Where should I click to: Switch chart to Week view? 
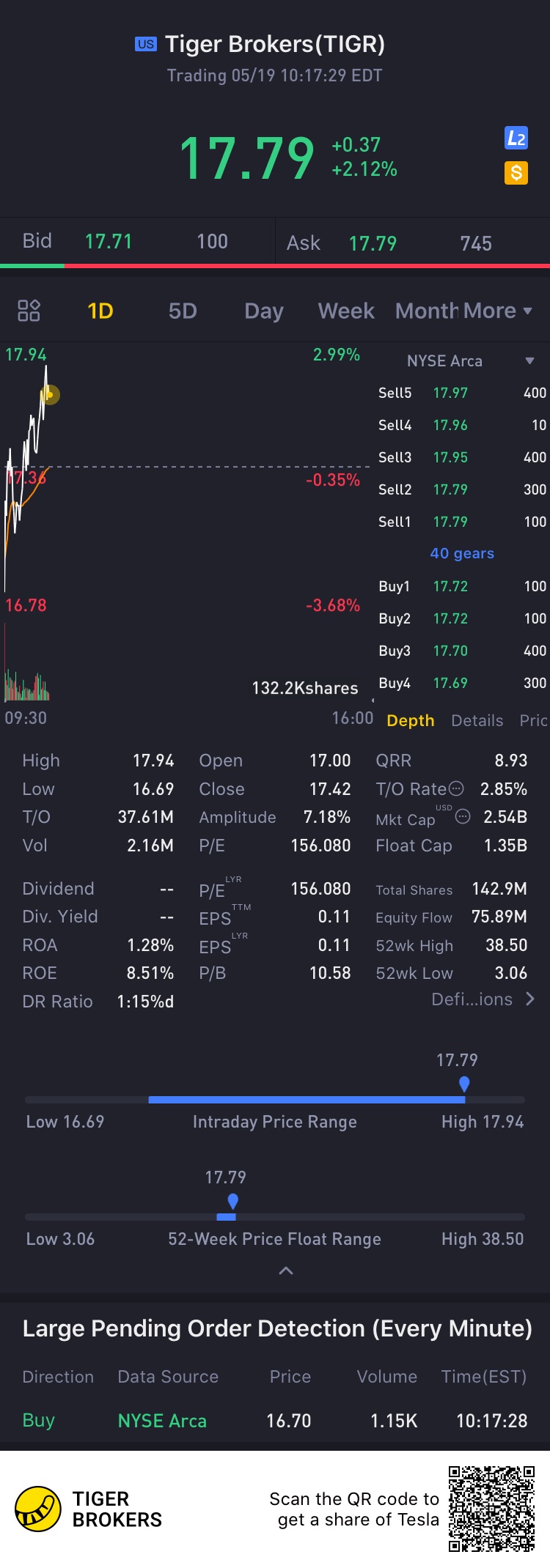click(x=346, y=311)
